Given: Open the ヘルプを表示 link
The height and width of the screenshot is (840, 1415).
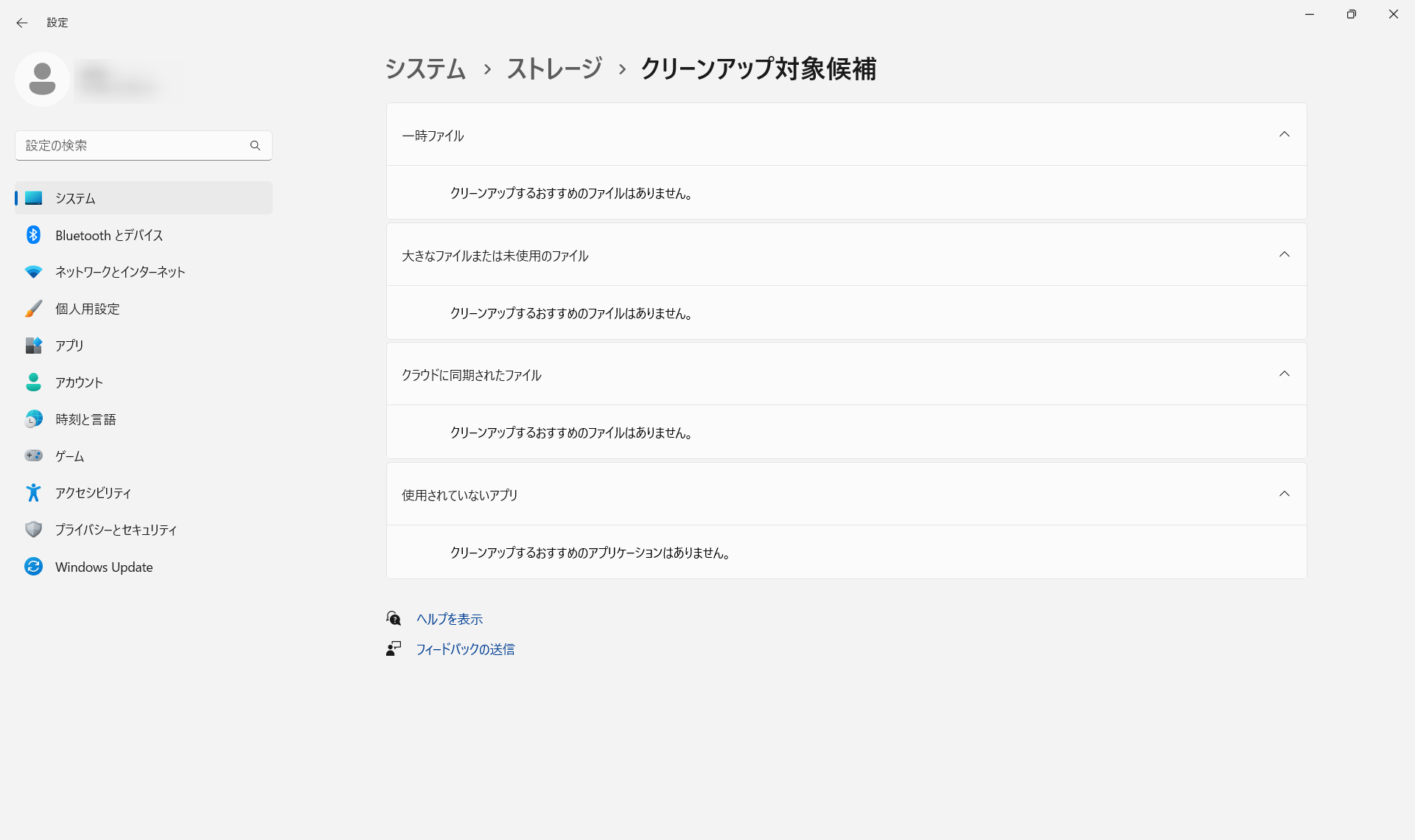Looking at the screenshot, I should 449,619.
